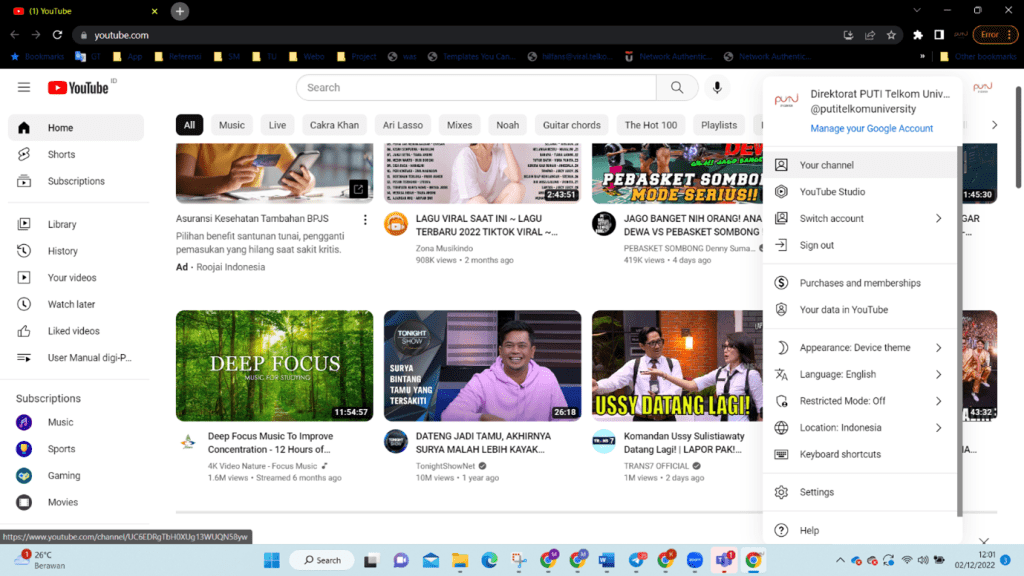Click the YouTube logo

[x=78, y=88]
